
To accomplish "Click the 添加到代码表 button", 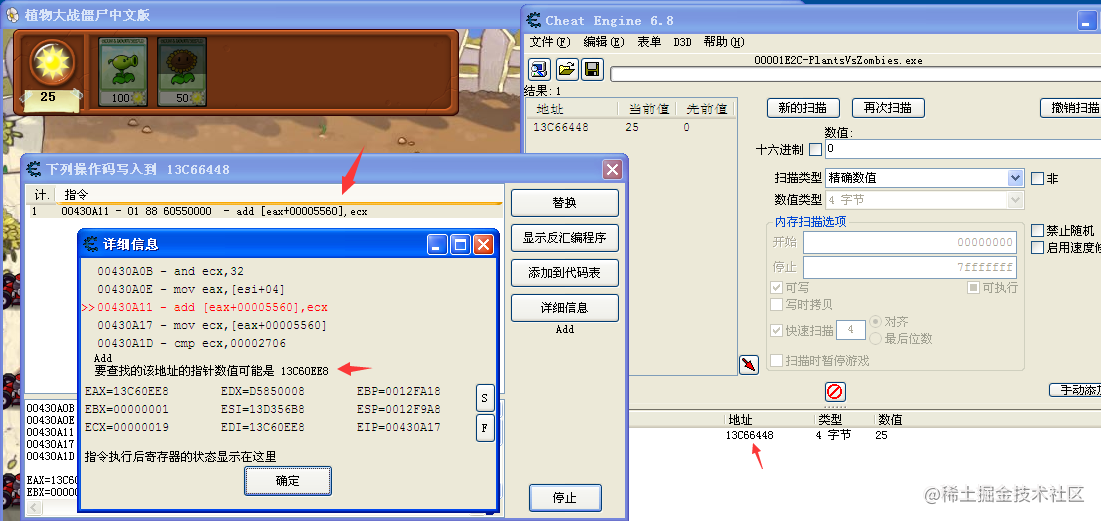I will (565, 272).
